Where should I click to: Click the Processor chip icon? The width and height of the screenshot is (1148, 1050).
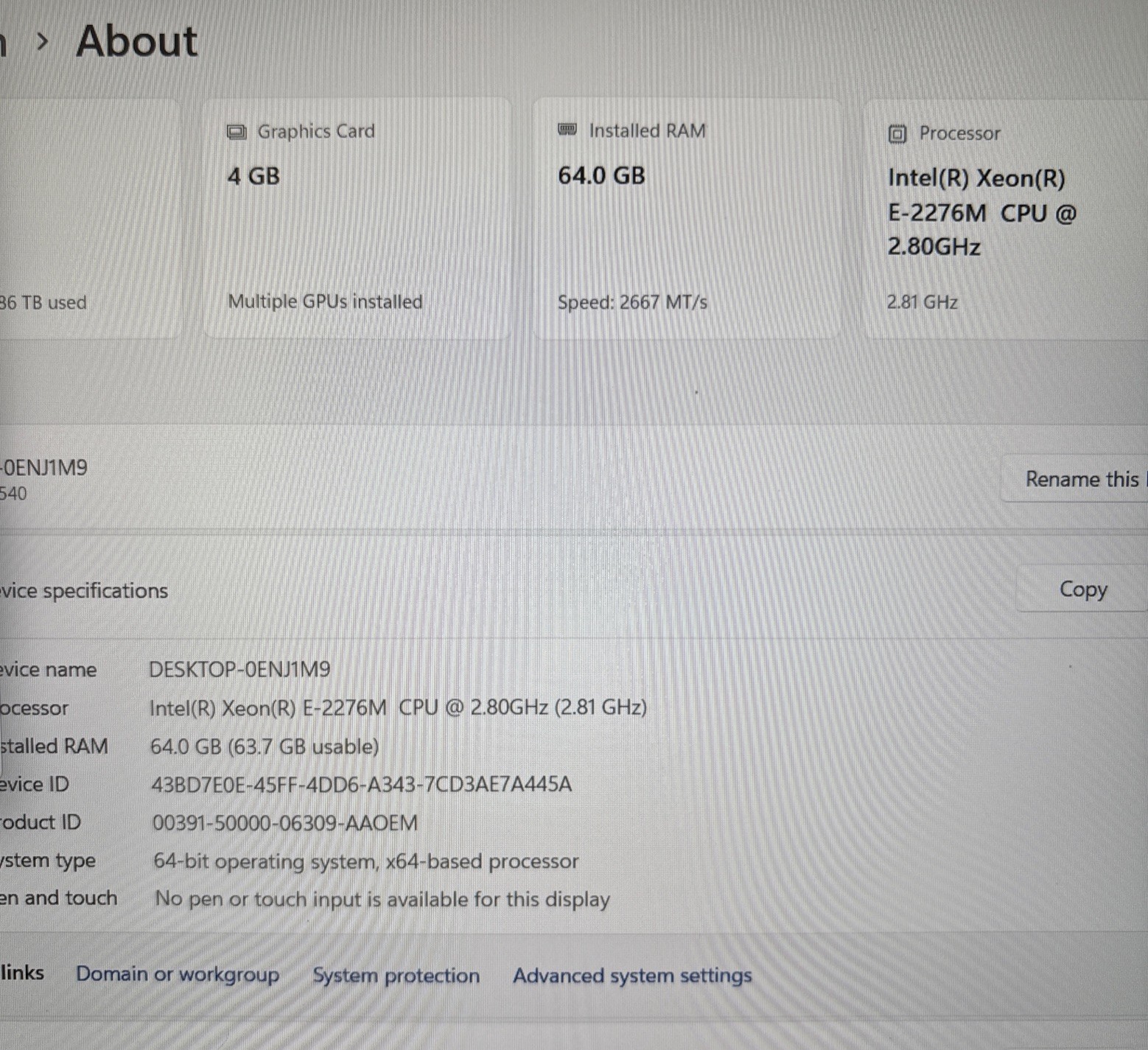pyautogui.click(x=897, y=134)
